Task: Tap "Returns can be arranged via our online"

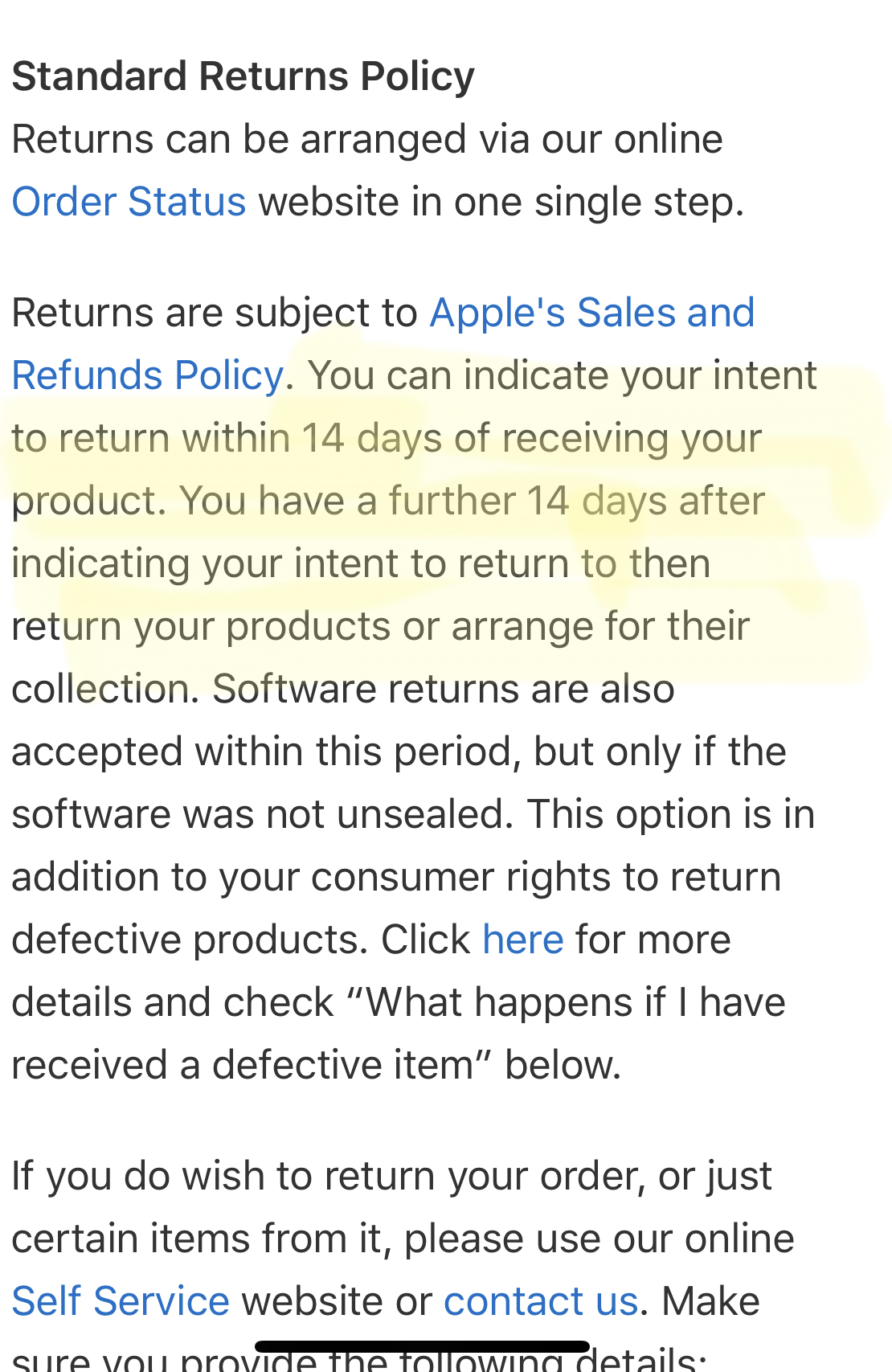Action: click(x=367, y=139)
